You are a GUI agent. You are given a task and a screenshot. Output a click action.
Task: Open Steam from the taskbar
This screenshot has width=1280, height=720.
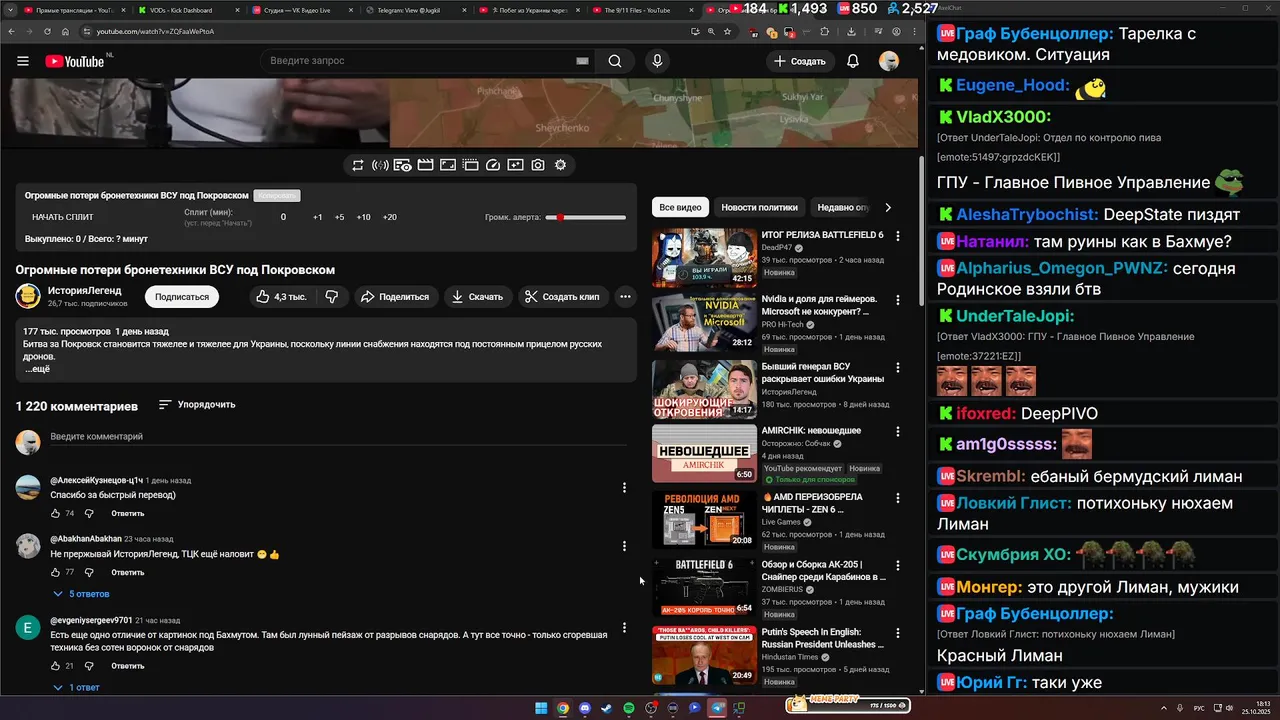coord(607,708)
